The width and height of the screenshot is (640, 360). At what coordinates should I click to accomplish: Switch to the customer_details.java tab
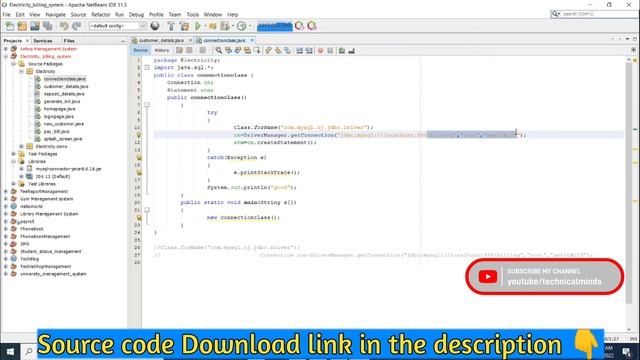(x=161, y=40)
